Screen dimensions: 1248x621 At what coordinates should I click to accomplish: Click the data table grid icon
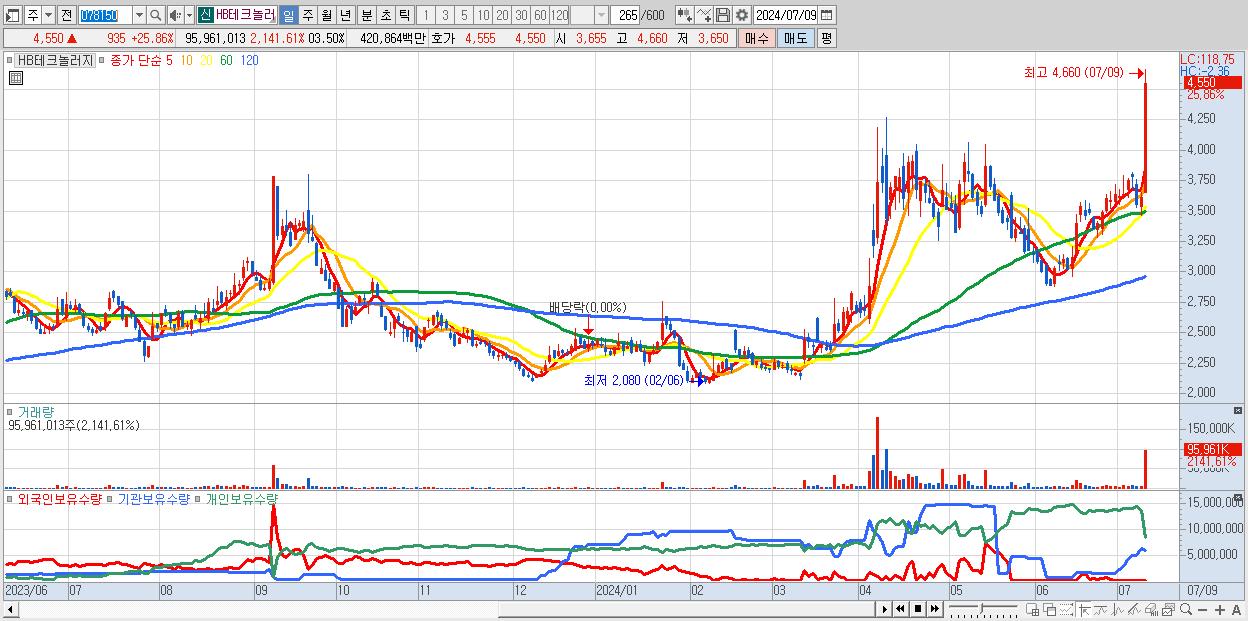pos(14,78)
